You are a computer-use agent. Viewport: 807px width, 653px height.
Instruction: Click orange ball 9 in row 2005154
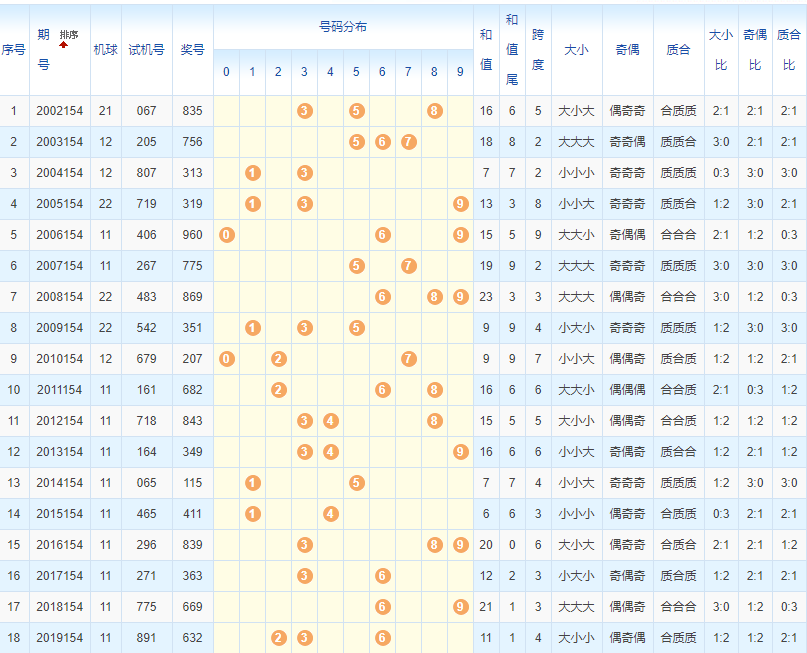tap(460, 203)
